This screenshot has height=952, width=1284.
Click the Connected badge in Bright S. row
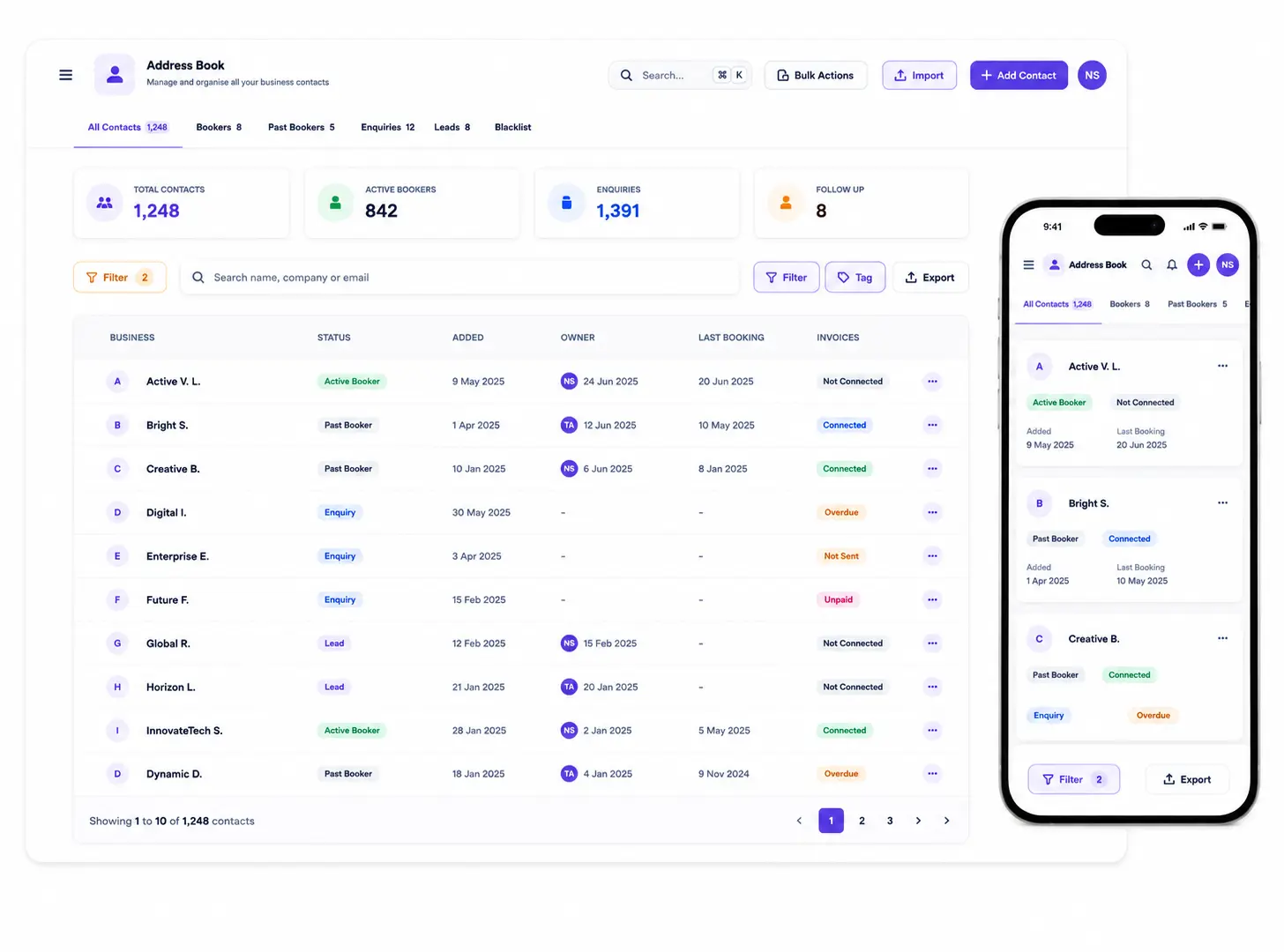tap(845, 425)
